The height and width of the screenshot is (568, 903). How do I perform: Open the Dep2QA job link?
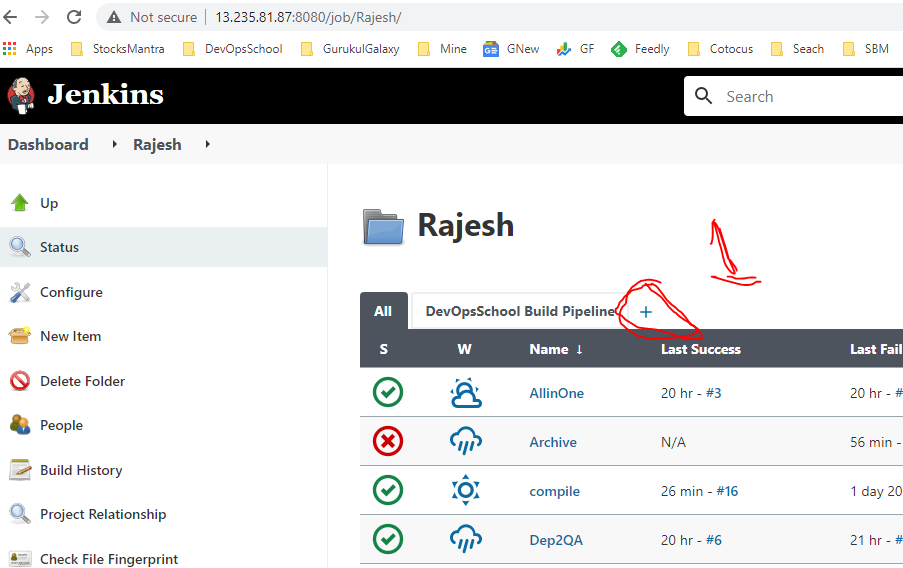pyautogui.click(x=556, y=540)
